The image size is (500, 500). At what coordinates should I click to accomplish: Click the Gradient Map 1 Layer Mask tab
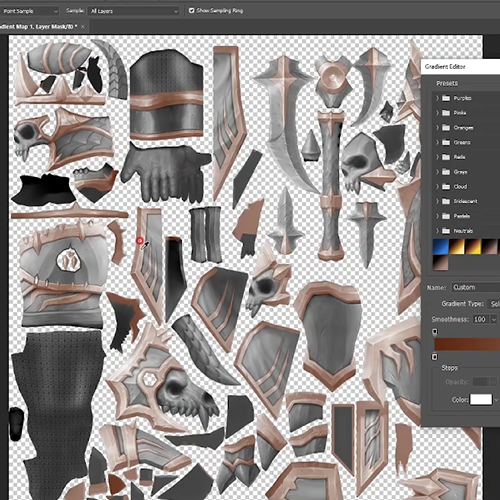(x=37, y=27)
